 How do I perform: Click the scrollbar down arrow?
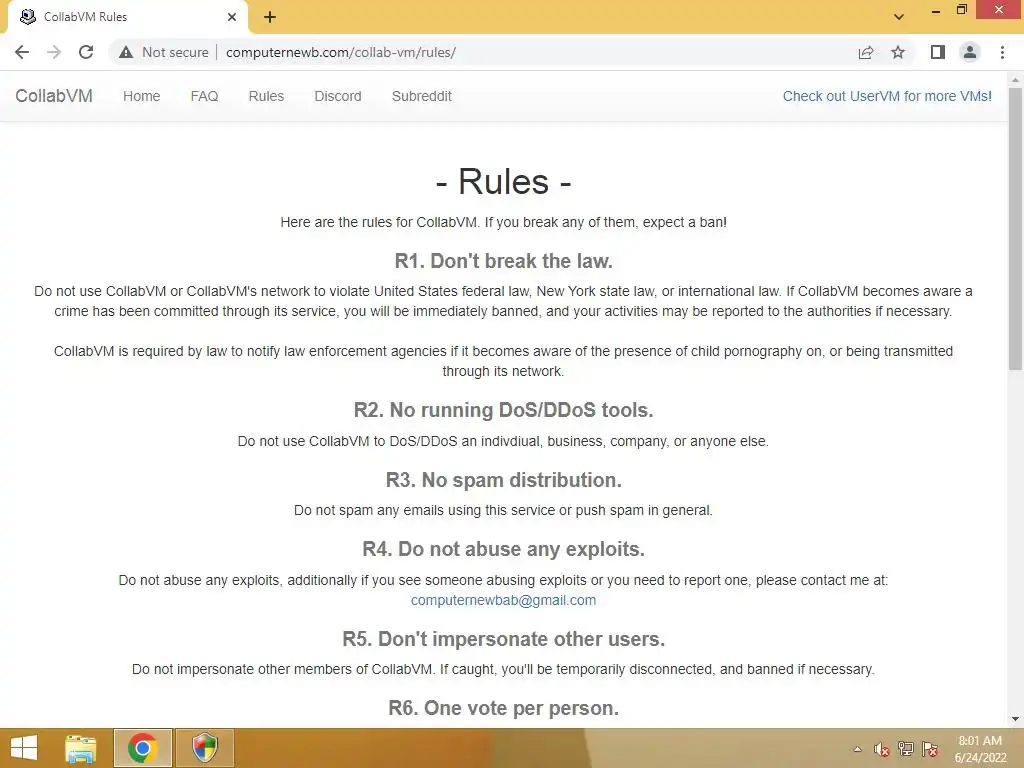(1015, 719)
